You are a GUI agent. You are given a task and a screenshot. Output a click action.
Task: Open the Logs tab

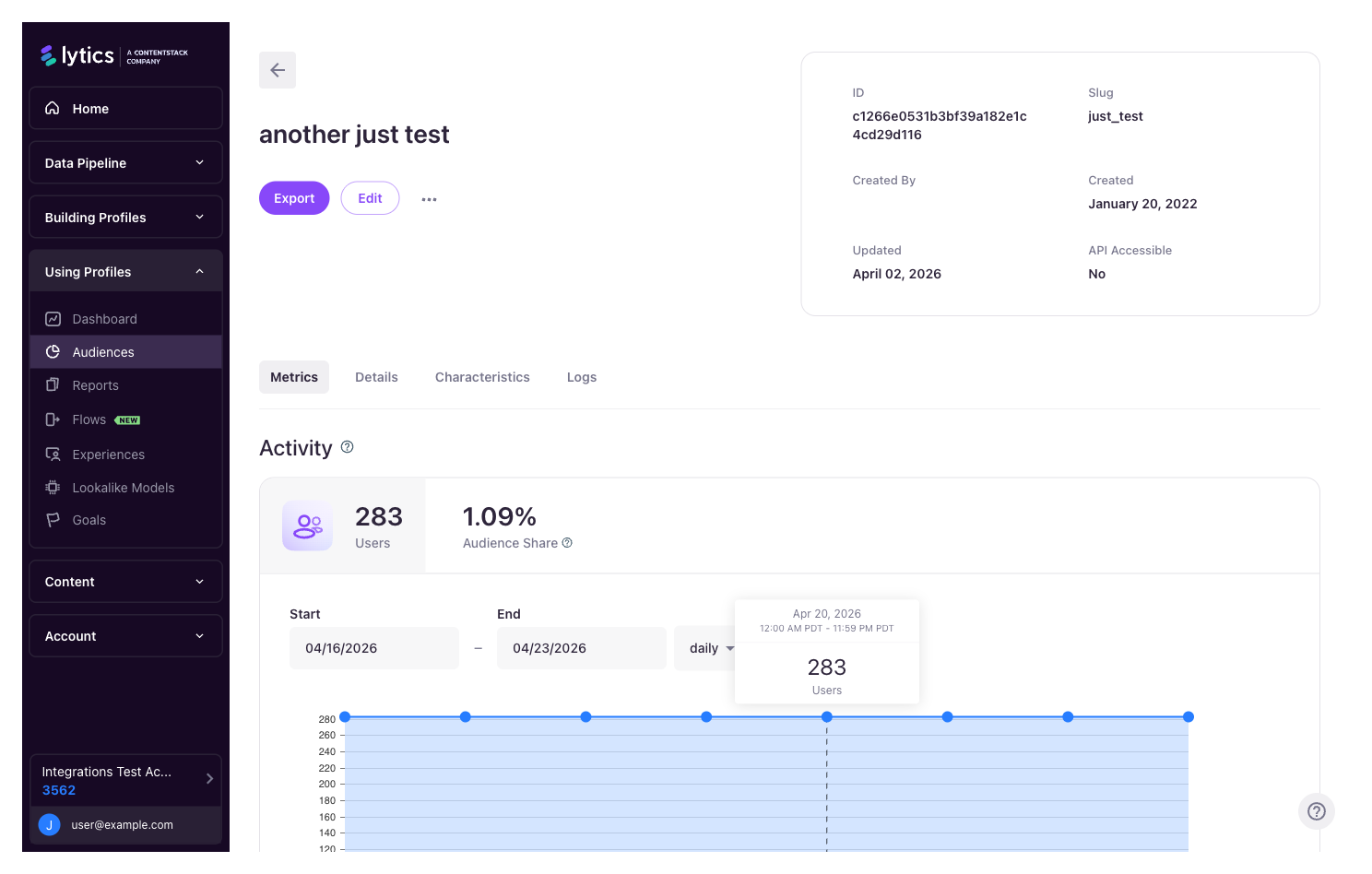(x=582, y=377)
